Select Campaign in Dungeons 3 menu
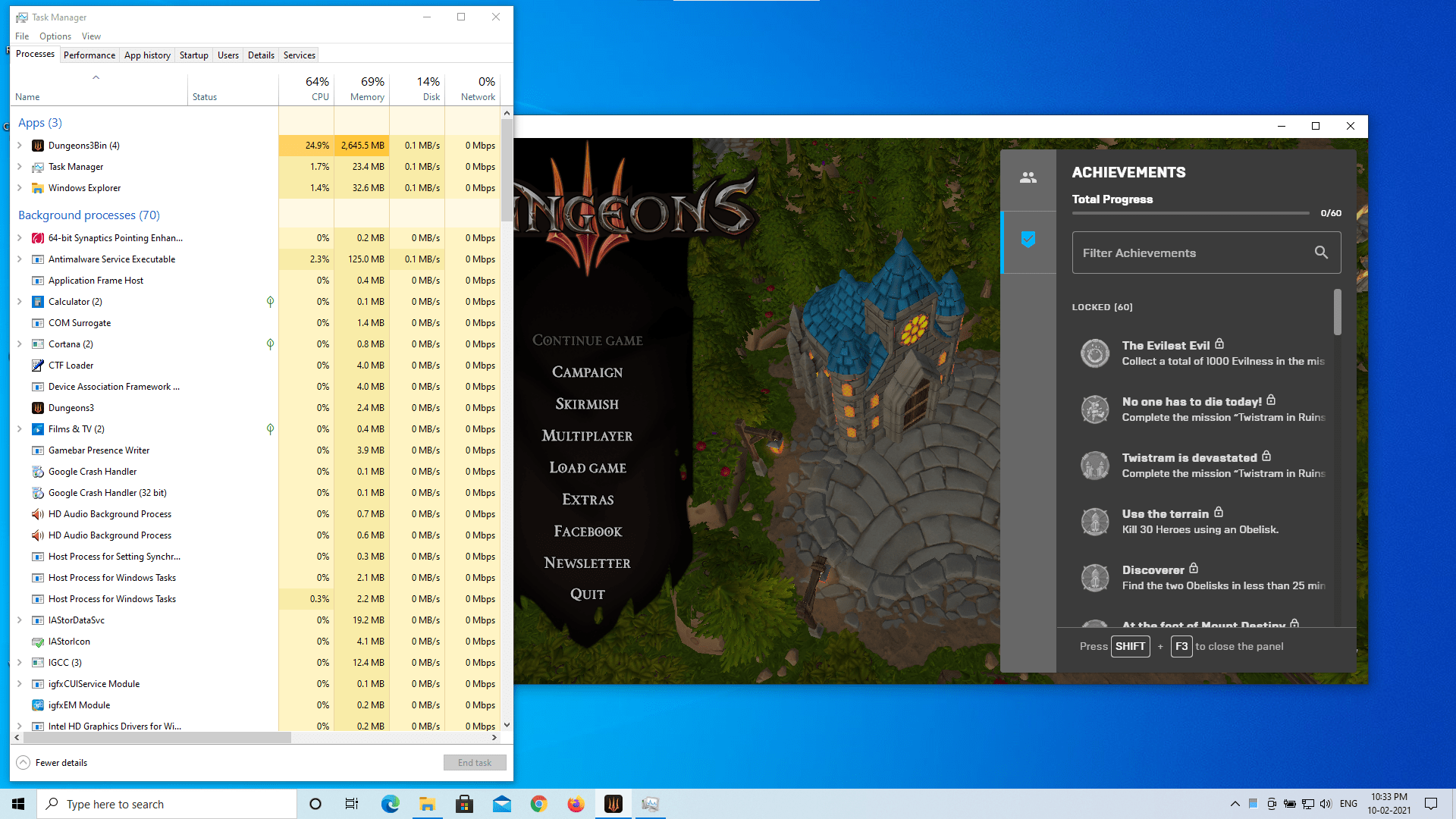1456x819 pixels. 588,372
